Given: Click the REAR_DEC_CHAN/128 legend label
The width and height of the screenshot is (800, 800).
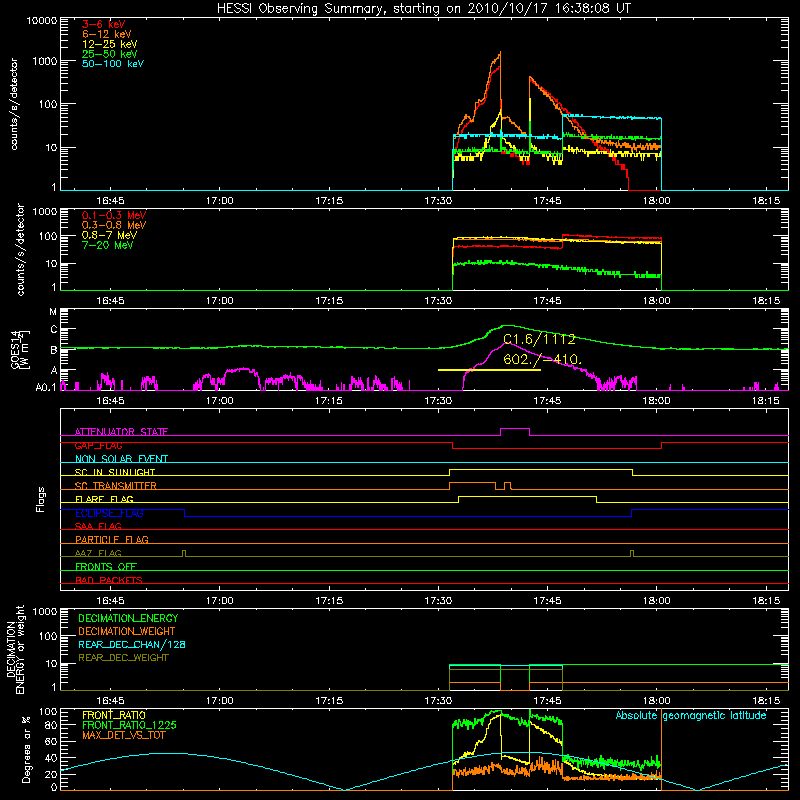Looking at the screenshot, I should [132, 644].
